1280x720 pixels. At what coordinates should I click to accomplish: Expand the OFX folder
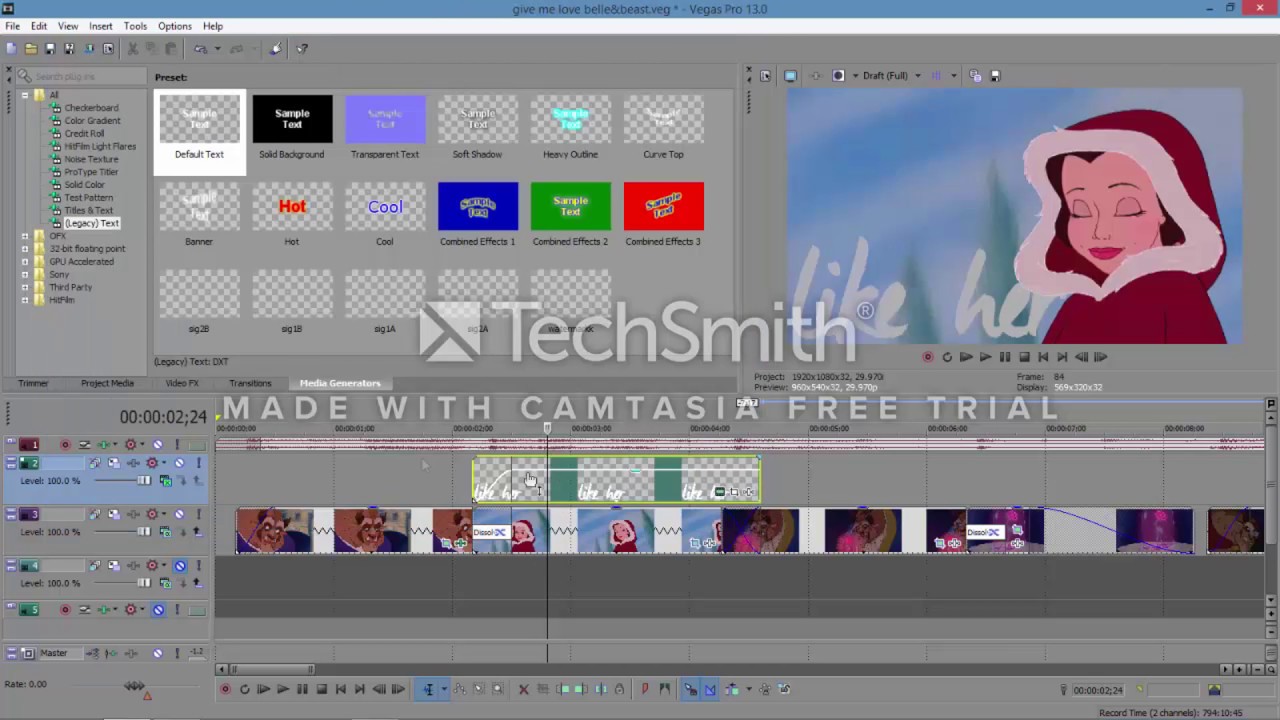point(25,236)
